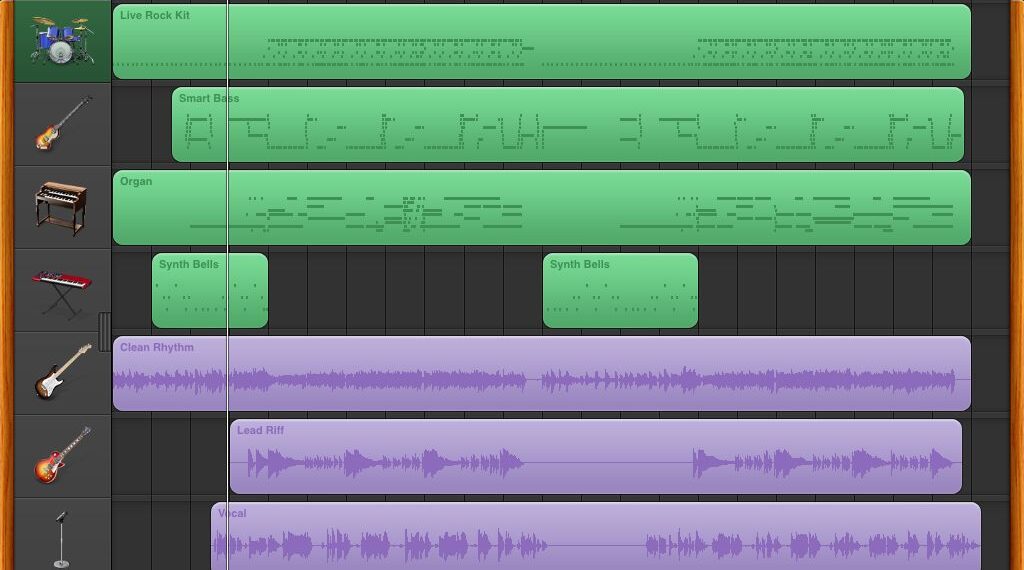Screen dimensions: 1024x570
Task: Click the track header resize handle
Action: pyautogui.click(x=104, y=332)
